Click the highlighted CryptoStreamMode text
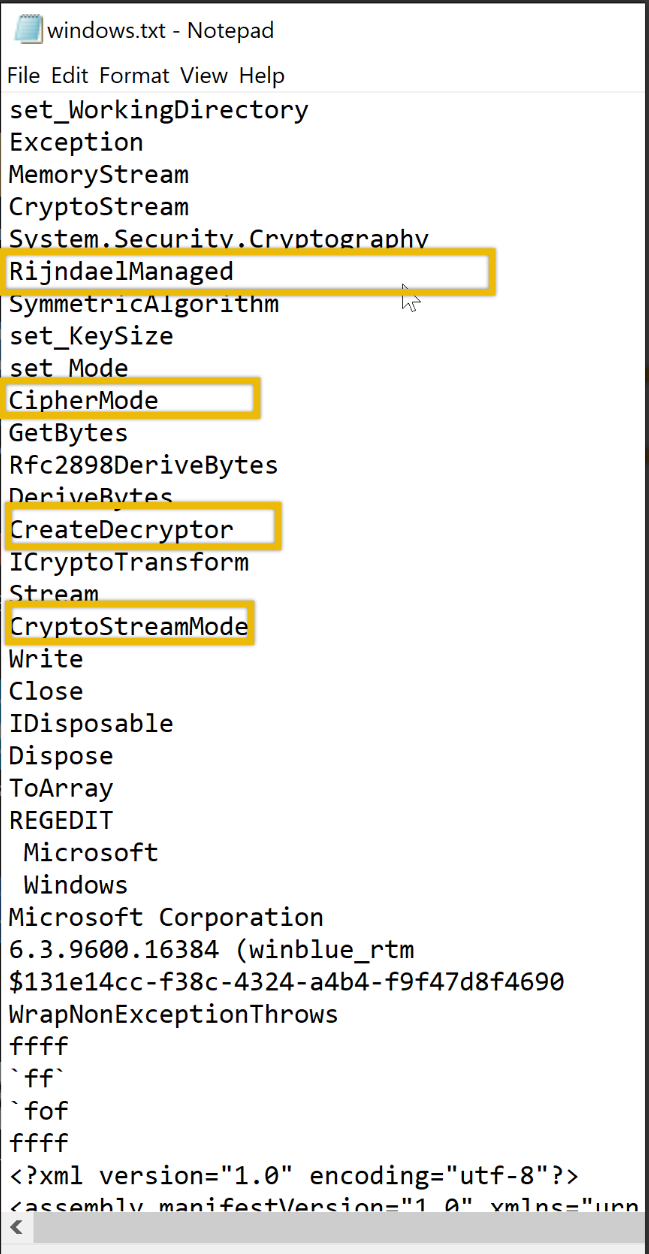Image resolution: width=649 pixels, height=1254 pixels. pyautogui.click(x=129, y=627)
